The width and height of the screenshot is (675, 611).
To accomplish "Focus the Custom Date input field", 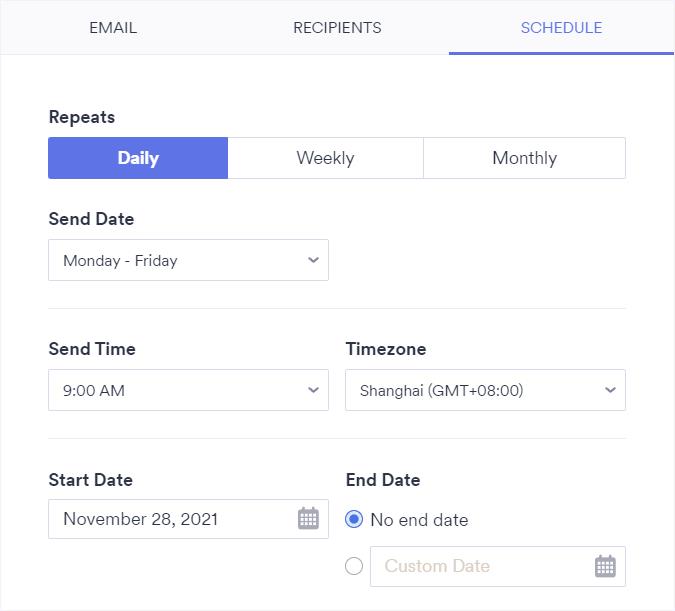I will (x=480, y=566).
